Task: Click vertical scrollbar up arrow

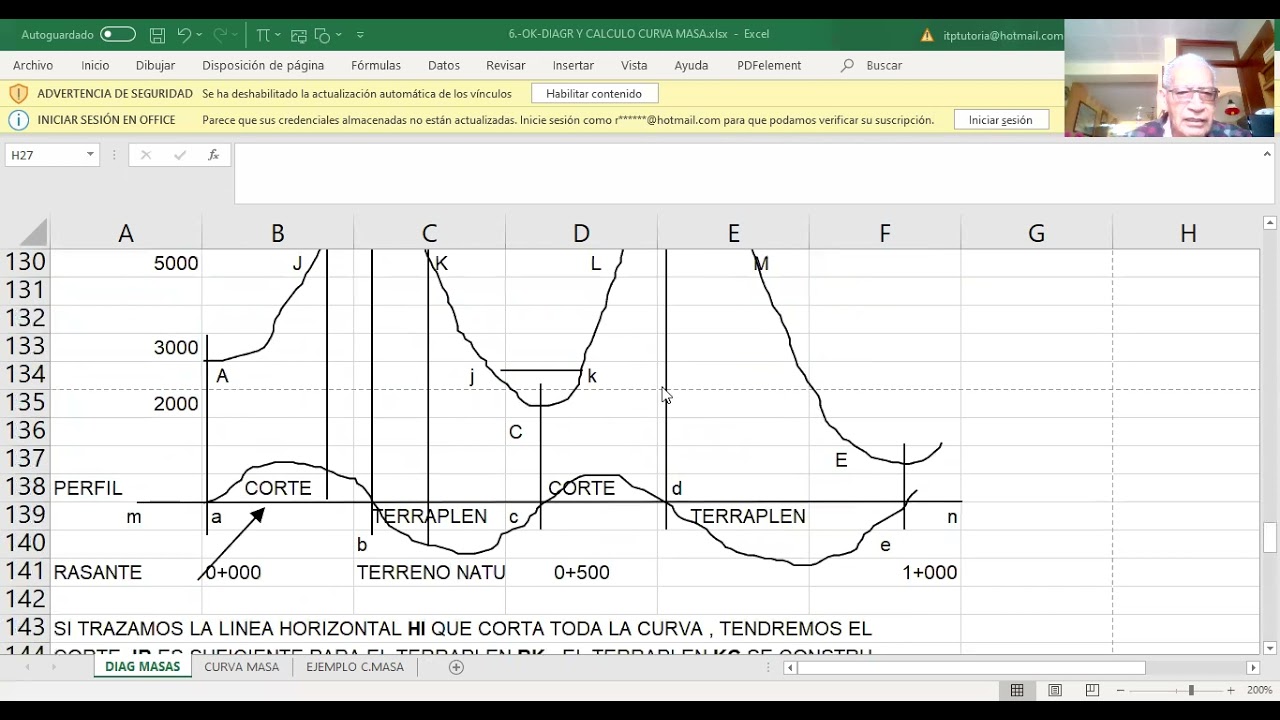Action: [x=1270, y=222]
